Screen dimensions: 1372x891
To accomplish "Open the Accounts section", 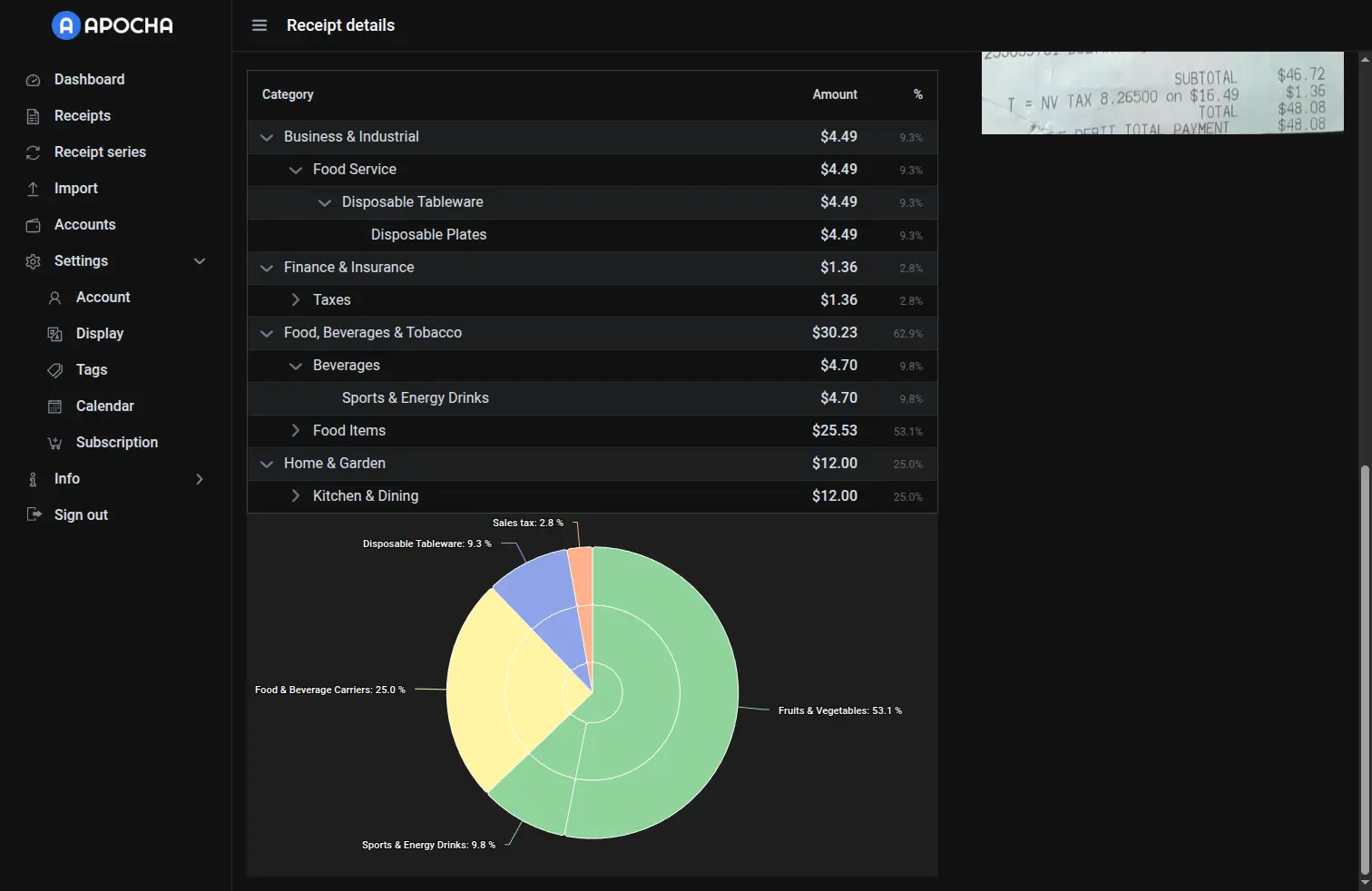I will 84,224.
